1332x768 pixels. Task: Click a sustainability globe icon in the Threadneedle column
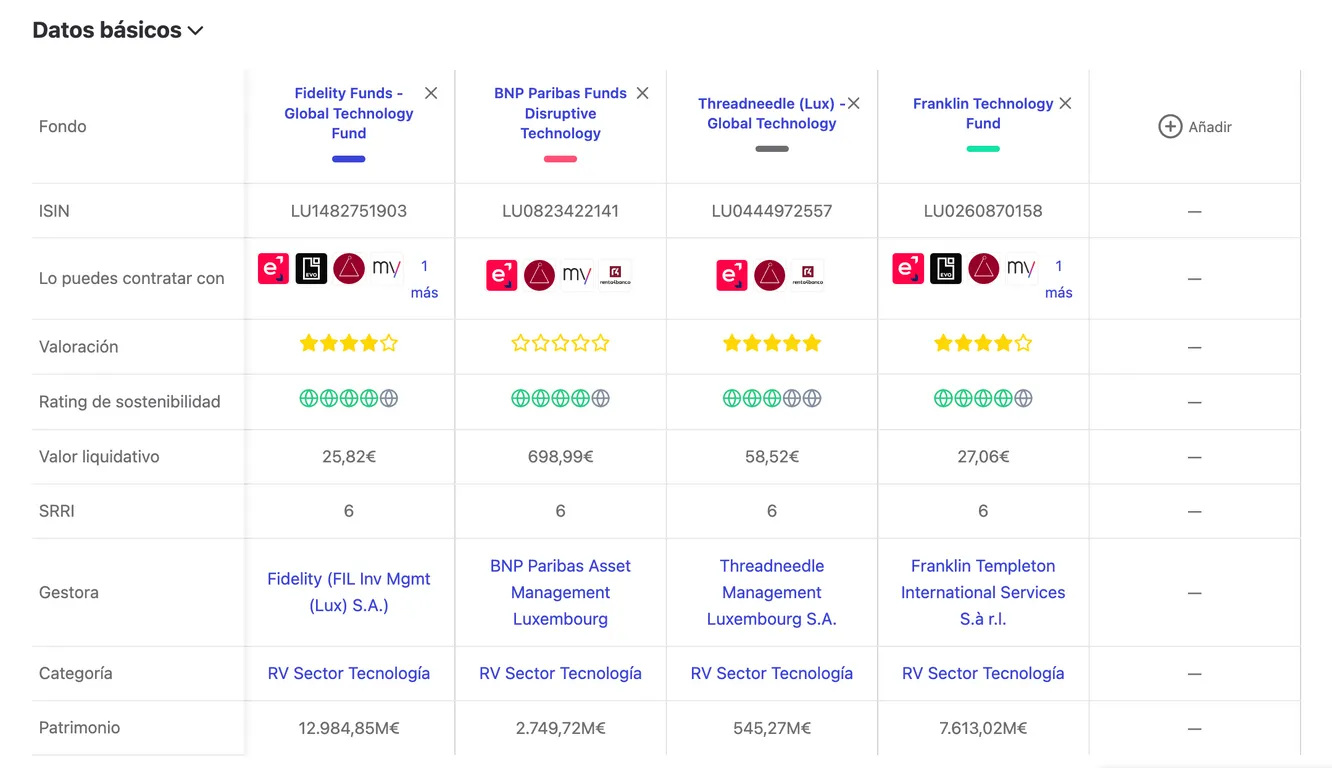[x=732, y=397]
